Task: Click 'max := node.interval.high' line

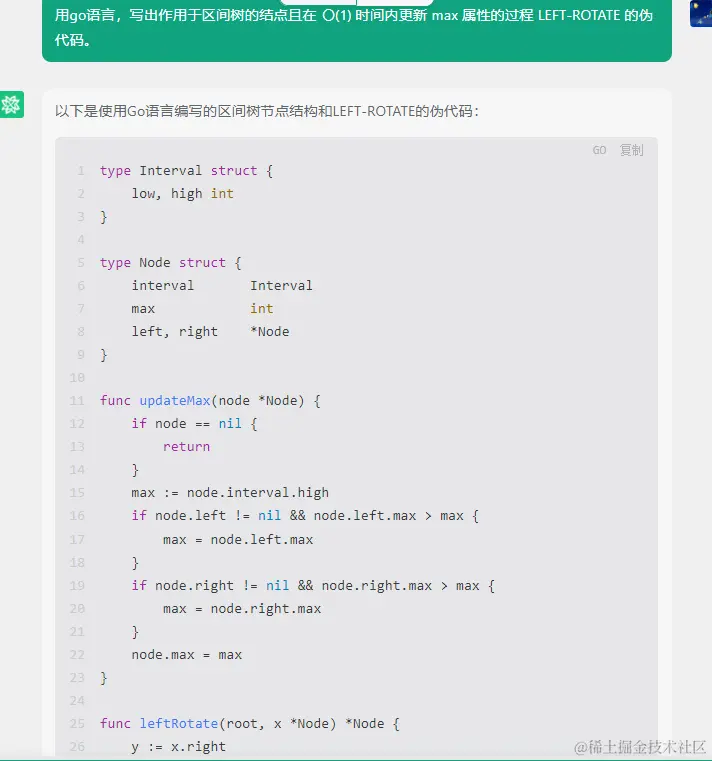Action: pos(230,493)
